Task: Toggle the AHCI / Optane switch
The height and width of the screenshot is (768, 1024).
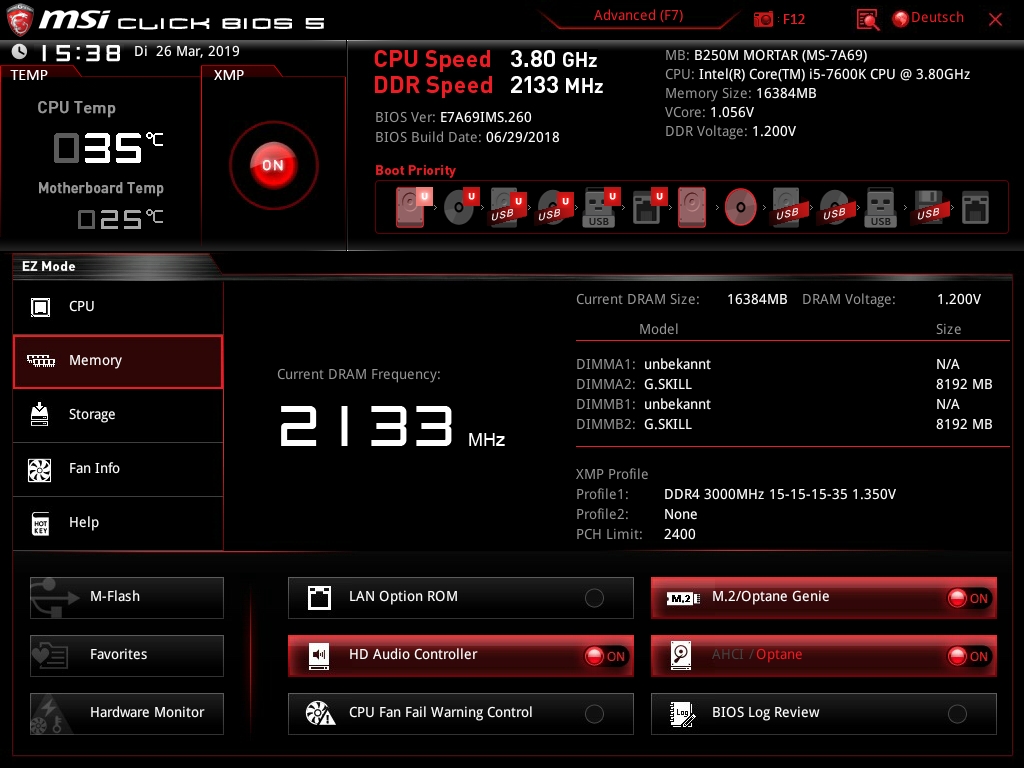Action: (969, 656)
